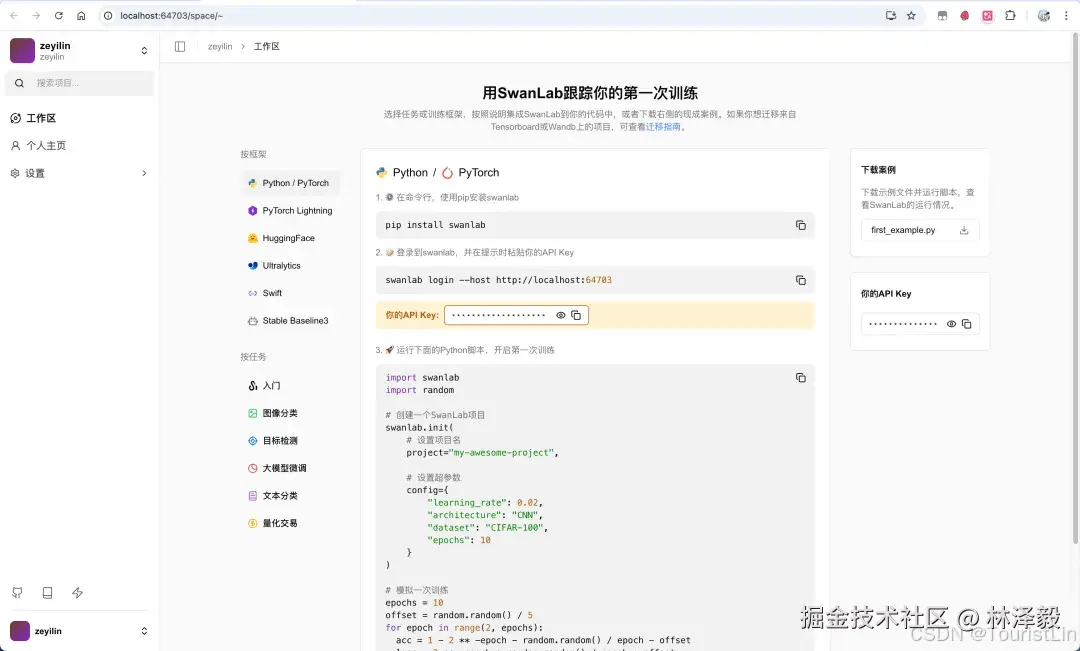Viewport: 1080px width, 651px height.
Task: Click the install app icon in address bar
Action: (x=891, y=15)
